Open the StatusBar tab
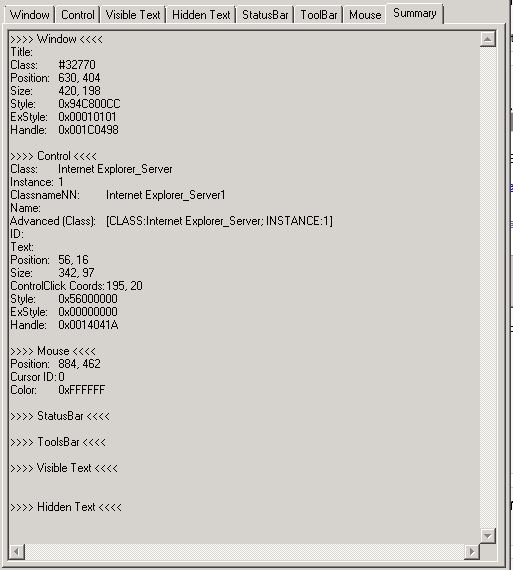This screenshot has width=513, height=570. tap(265, 15)
